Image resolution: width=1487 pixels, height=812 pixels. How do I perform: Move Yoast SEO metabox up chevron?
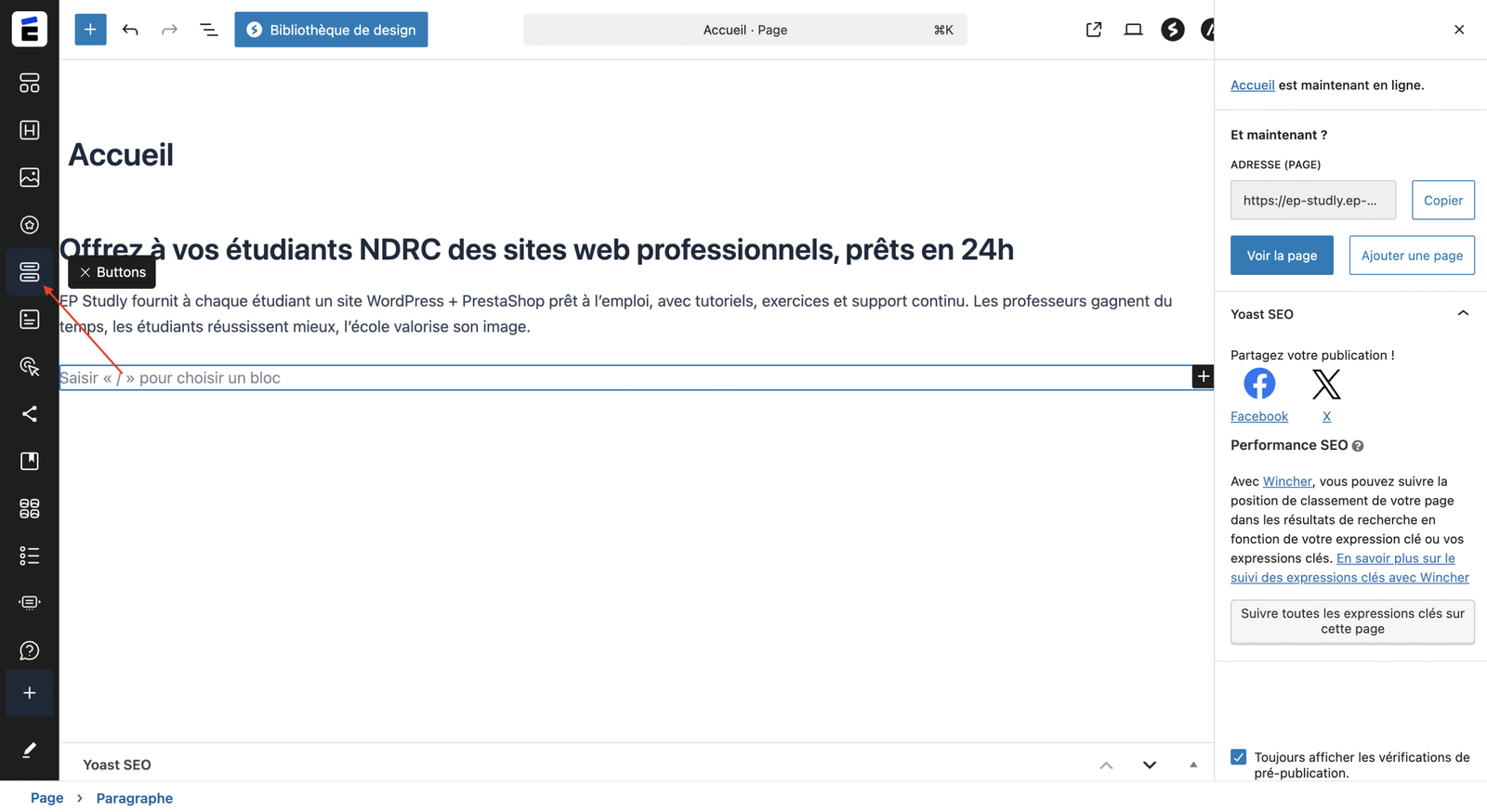pyautogui.click(x=1106, y=766)
